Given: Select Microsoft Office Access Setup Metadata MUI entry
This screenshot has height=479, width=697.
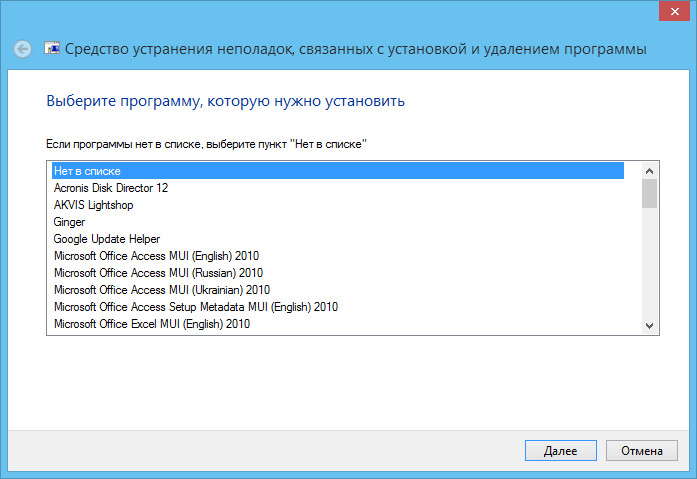Looking at the screenshot, I should pos(338,307).
